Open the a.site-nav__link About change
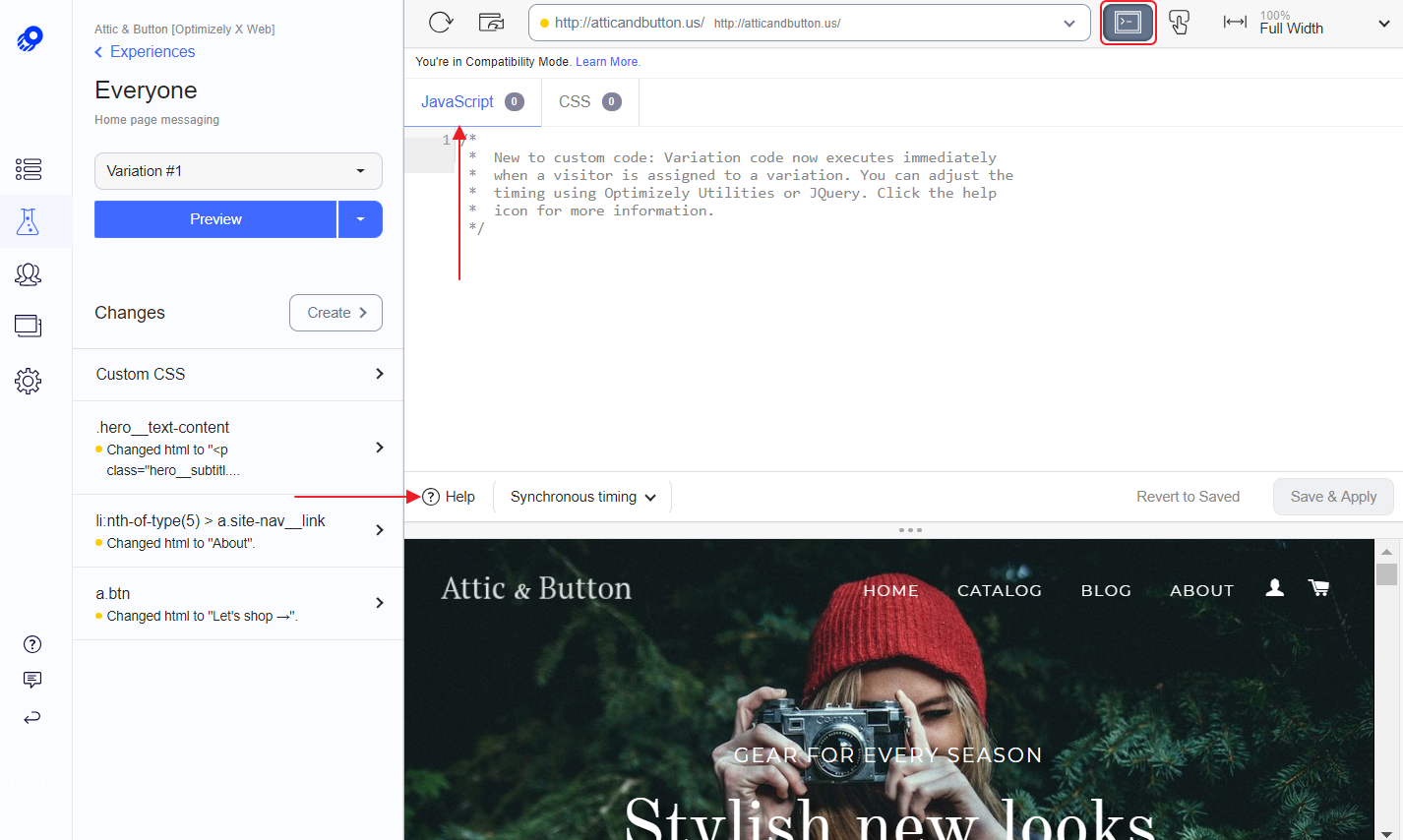1403x840 pixels. click(x=238, y=530)
